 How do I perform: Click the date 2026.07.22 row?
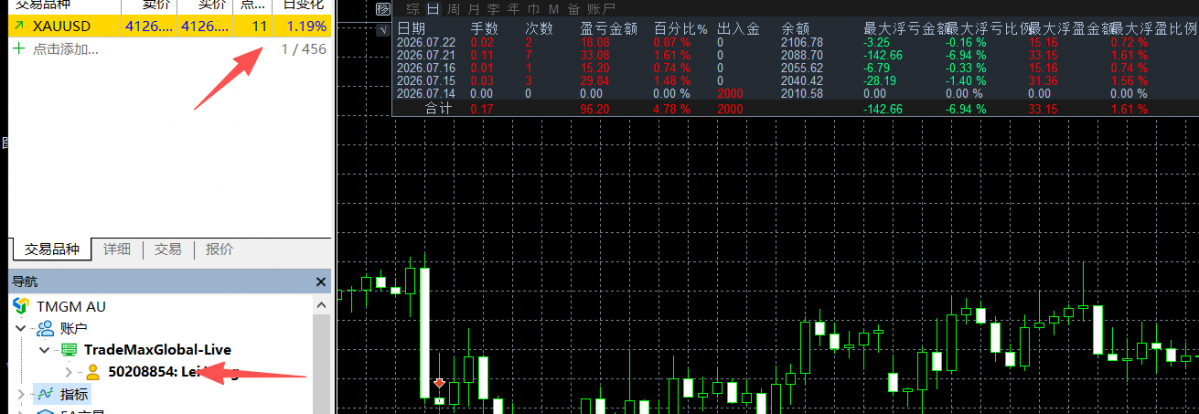tap(427, 43)
